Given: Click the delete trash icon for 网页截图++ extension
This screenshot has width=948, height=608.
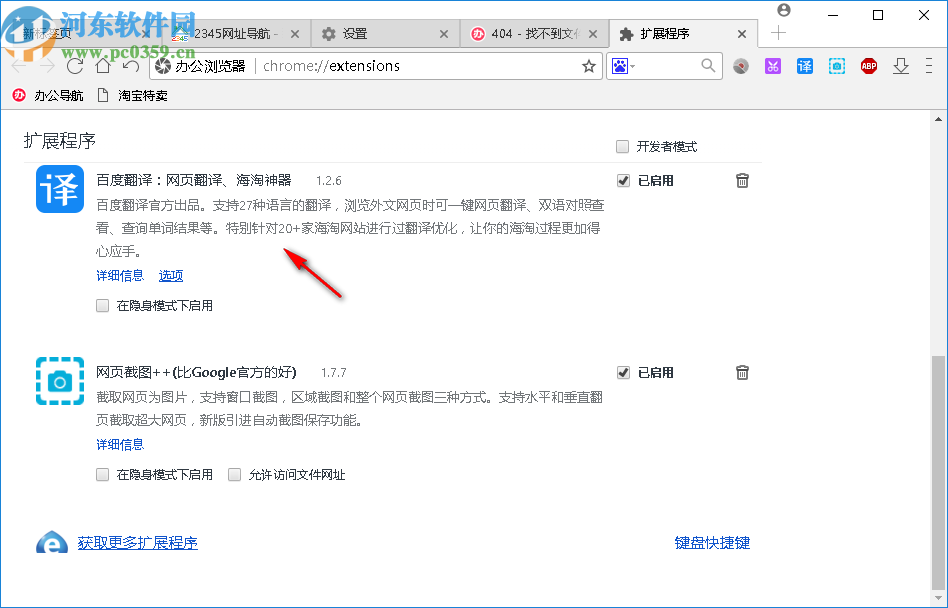Looking at the screenshot, I should 742,372.
